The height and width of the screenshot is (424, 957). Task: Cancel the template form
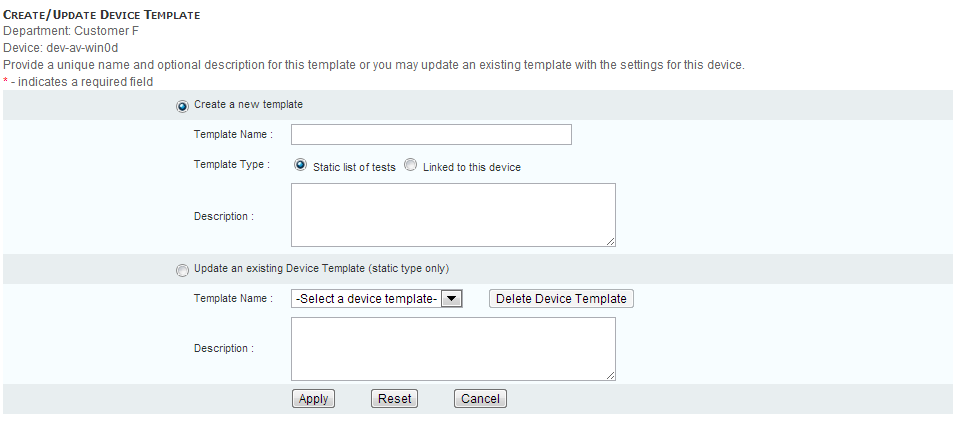480,398
